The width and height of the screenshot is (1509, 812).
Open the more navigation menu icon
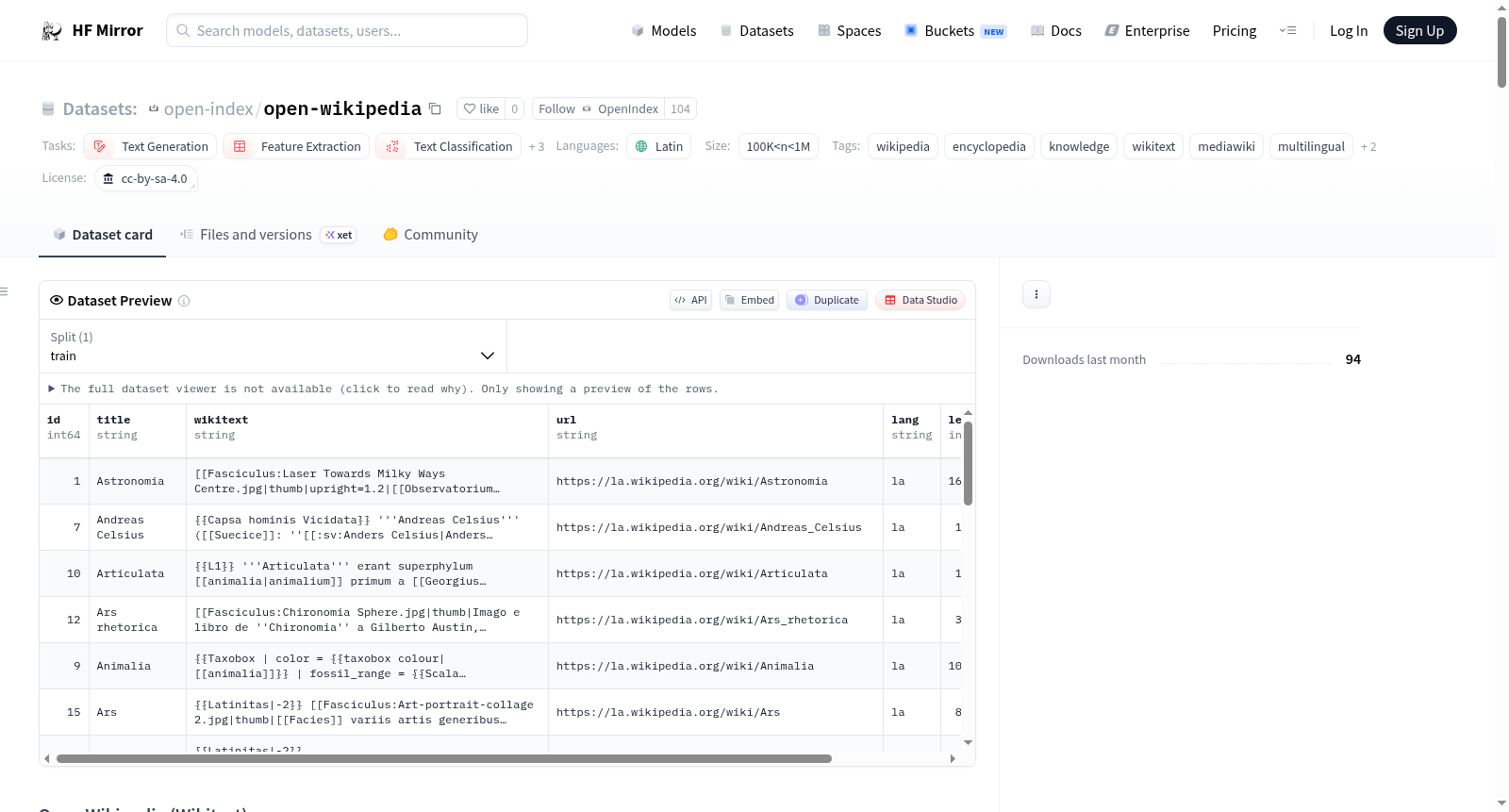[x=1287, y=31]
